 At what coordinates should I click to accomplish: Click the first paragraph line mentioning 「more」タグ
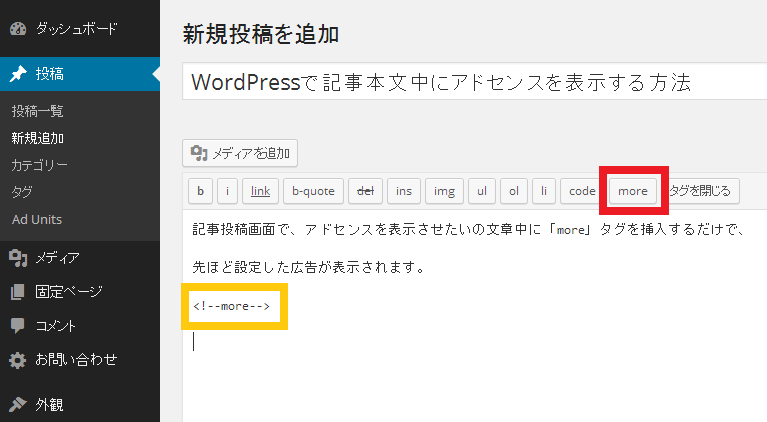(x=468, y=229)
